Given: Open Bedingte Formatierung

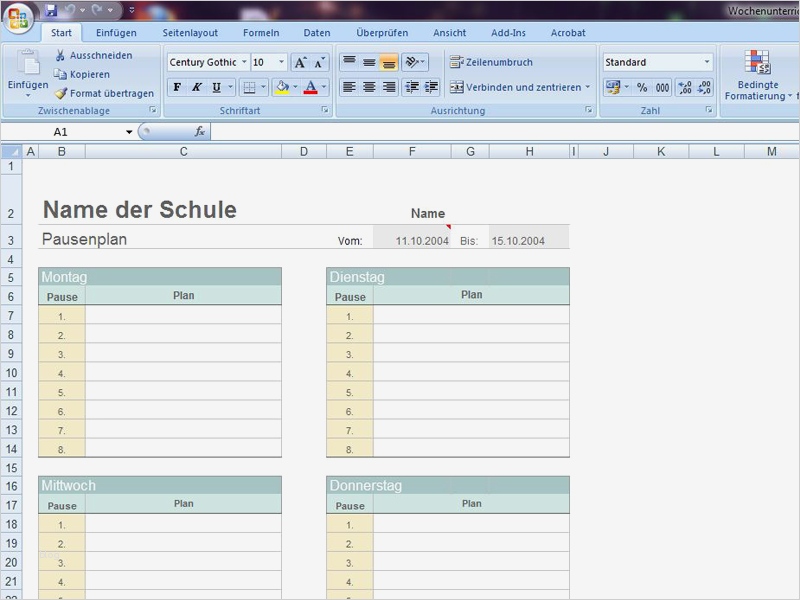Looking at the screenshot, I should tap(758, 76).
